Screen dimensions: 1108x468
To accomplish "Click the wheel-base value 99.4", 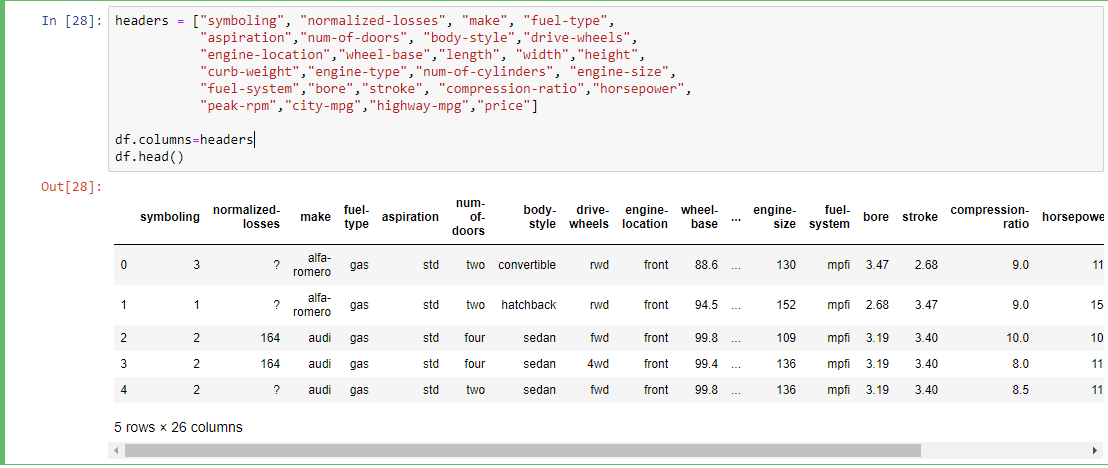I will (707, 364).
